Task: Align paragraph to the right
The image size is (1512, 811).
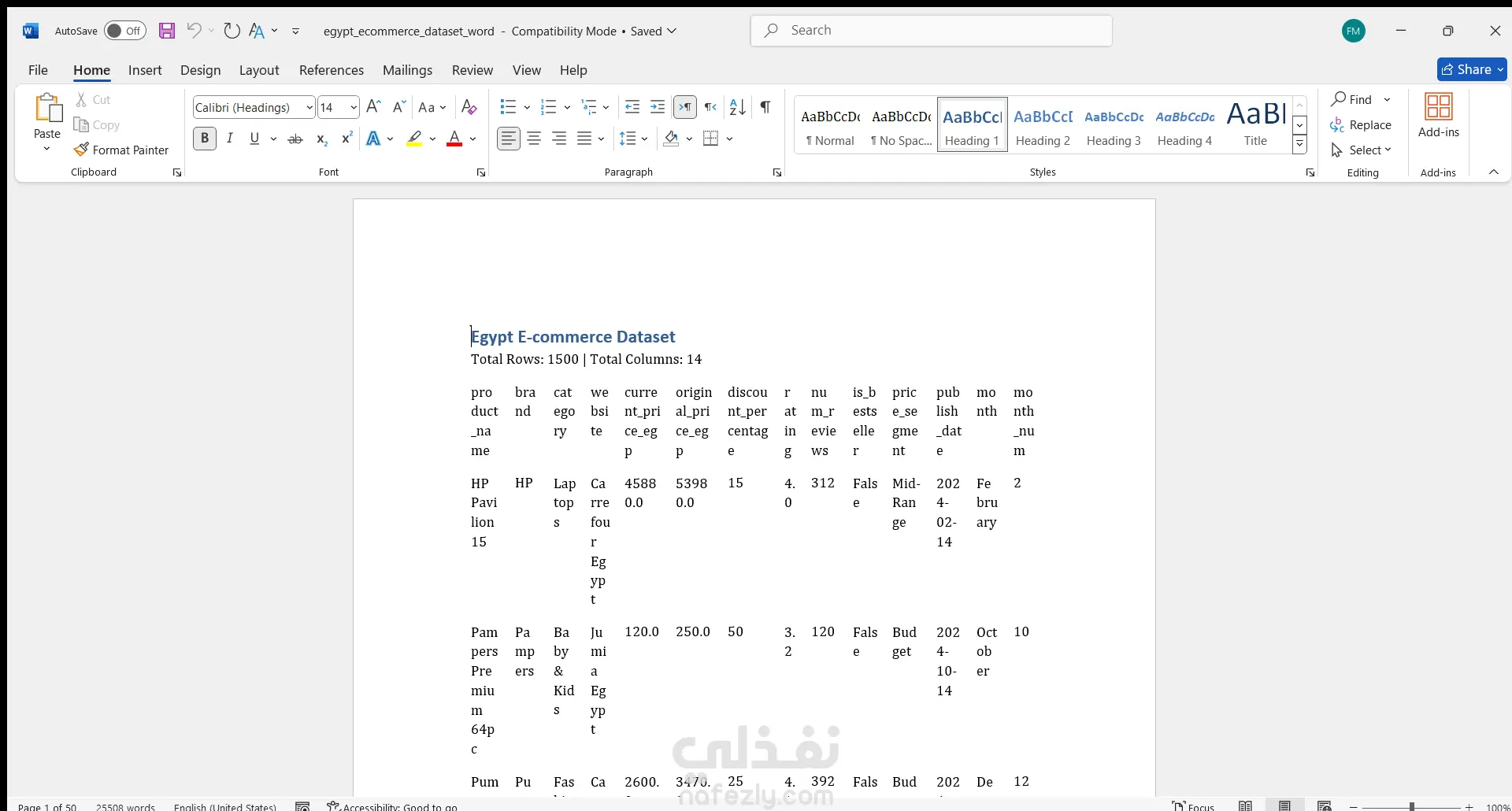Action: [x=559, y=139]
